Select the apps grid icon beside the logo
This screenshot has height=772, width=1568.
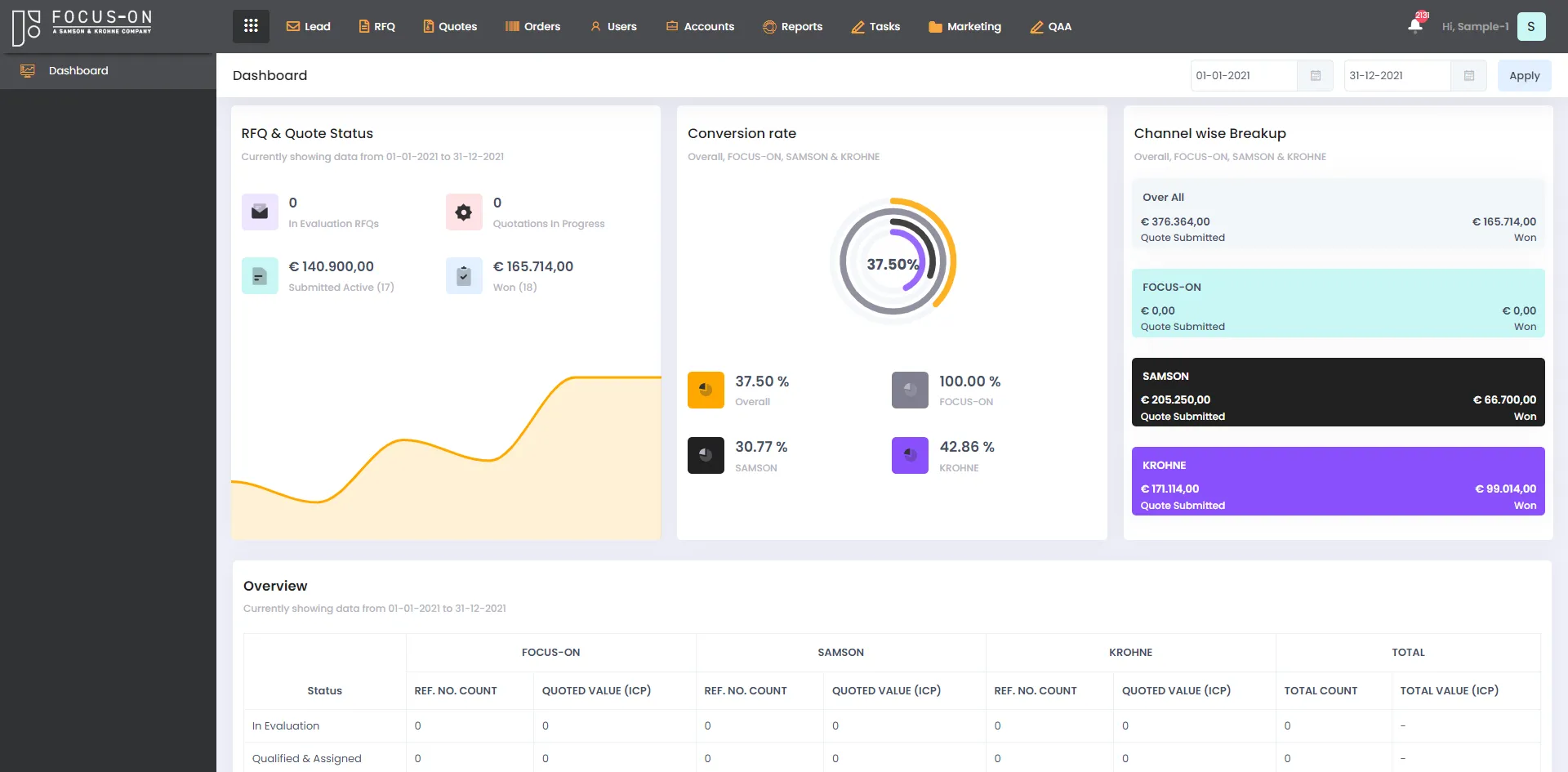251,25
